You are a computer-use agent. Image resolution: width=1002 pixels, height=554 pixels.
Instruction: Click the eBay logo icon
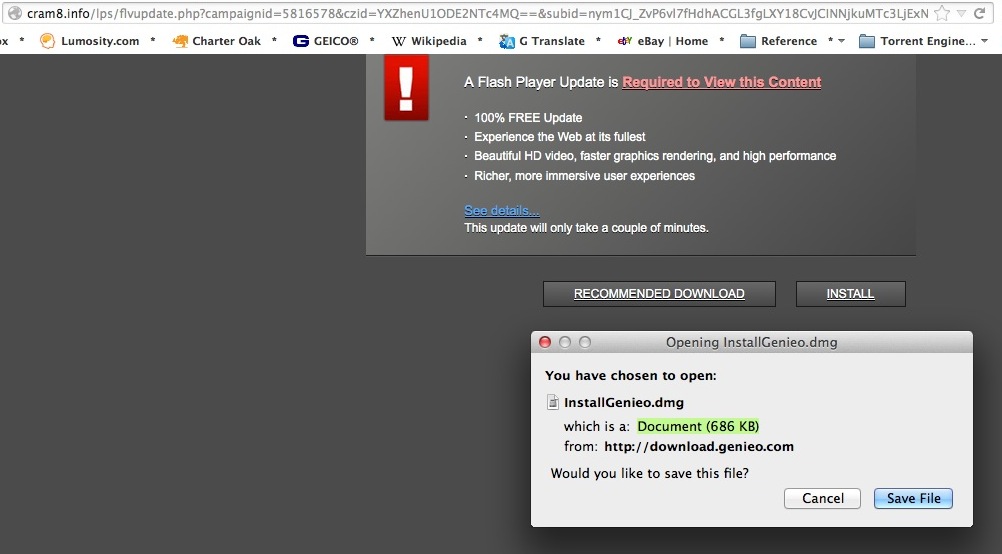point(624,41)
